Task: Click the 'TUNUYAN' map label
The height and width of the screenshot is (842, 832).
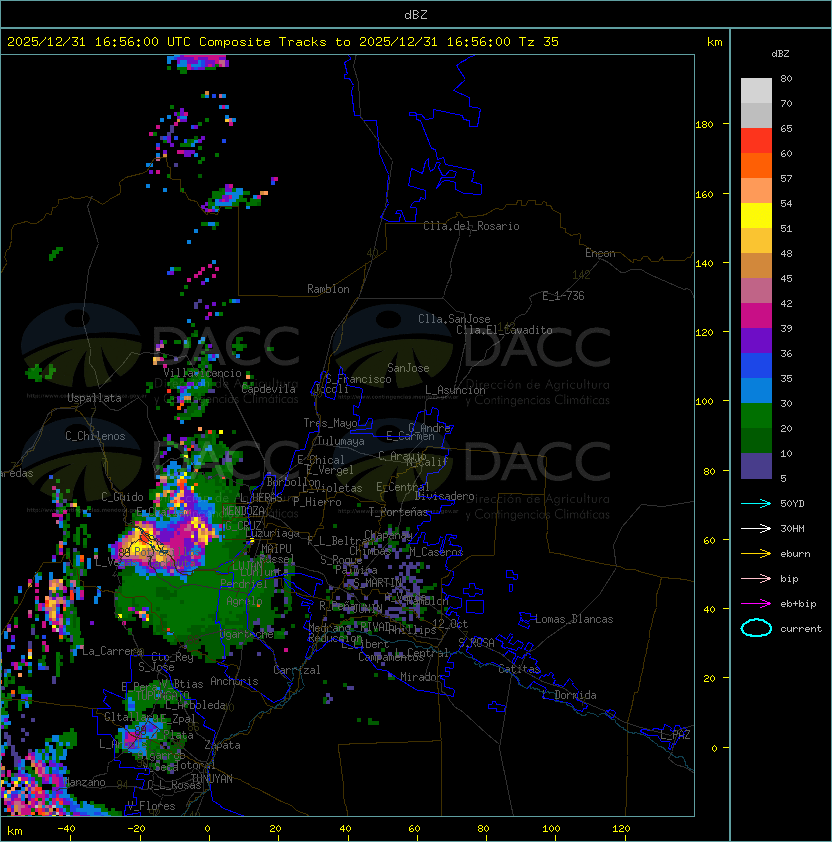Action: tap(212, 779)
